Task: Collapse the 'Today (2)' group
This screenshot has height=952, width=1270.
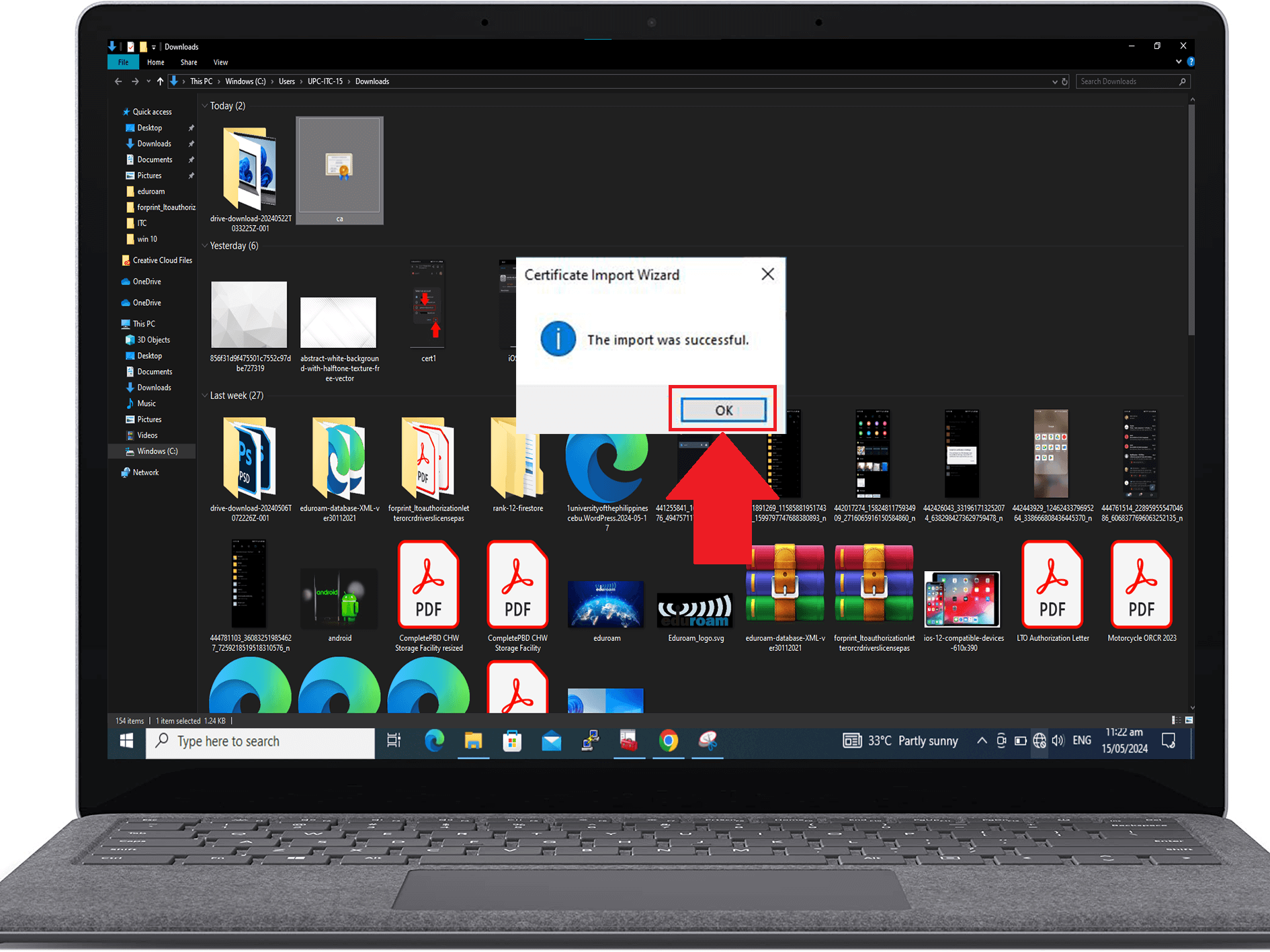Action: 204,106
